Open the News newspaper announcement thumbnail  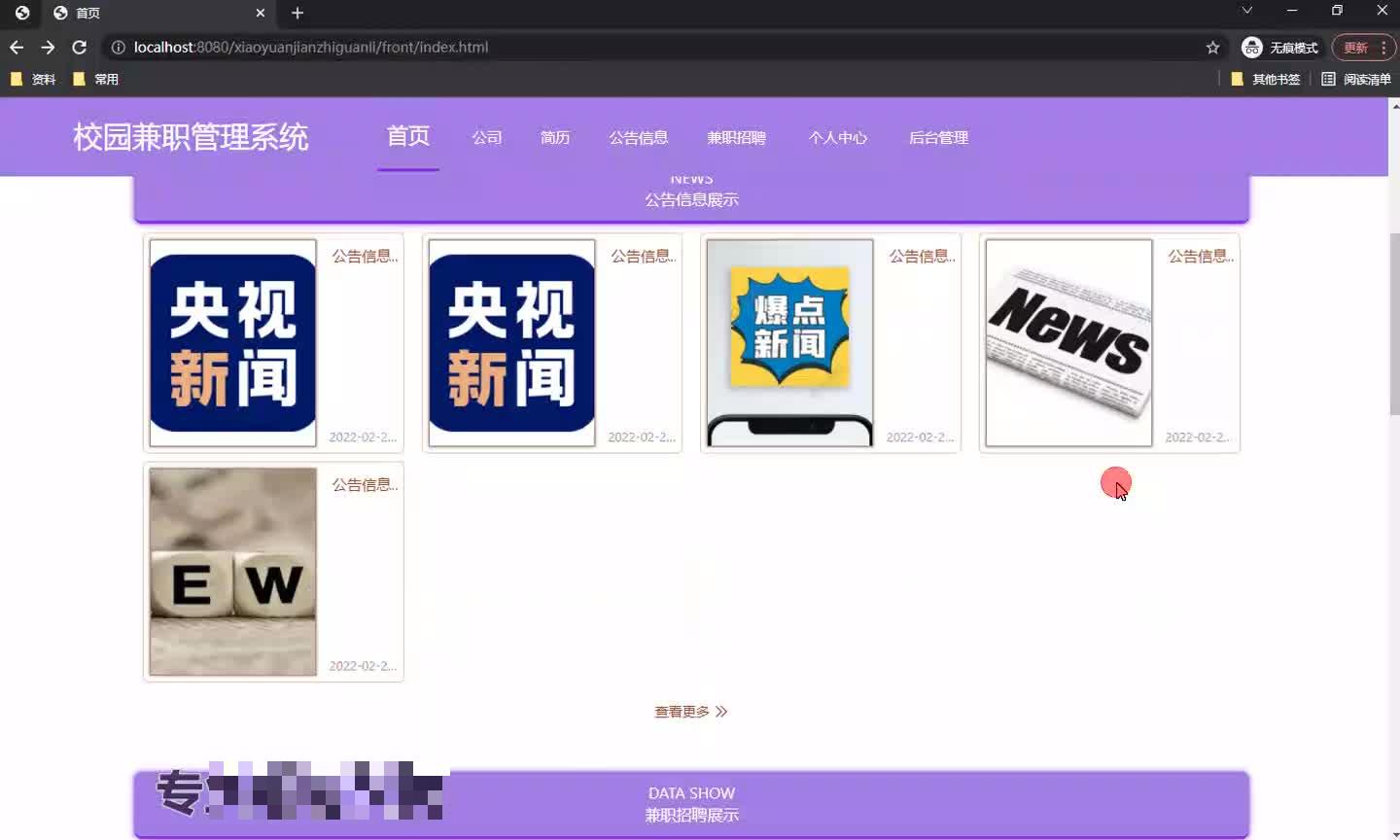(x=1068, y=343)
